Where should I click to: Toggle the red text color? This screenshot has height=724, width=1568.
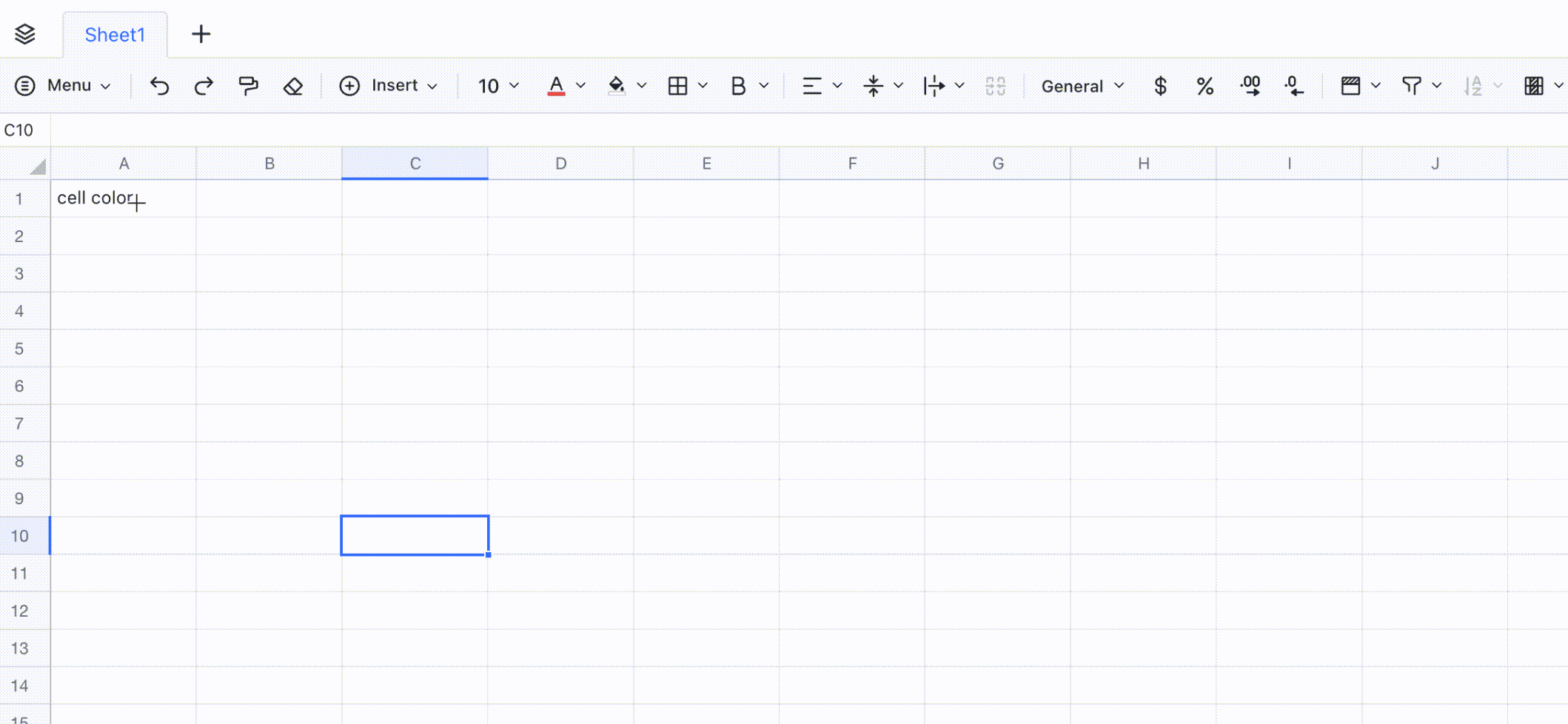pos(557,86)
